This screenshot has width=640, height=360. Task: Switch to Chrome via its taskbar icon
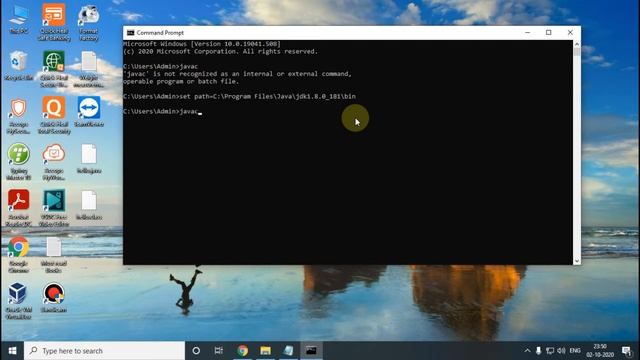[x=242, y=351]
